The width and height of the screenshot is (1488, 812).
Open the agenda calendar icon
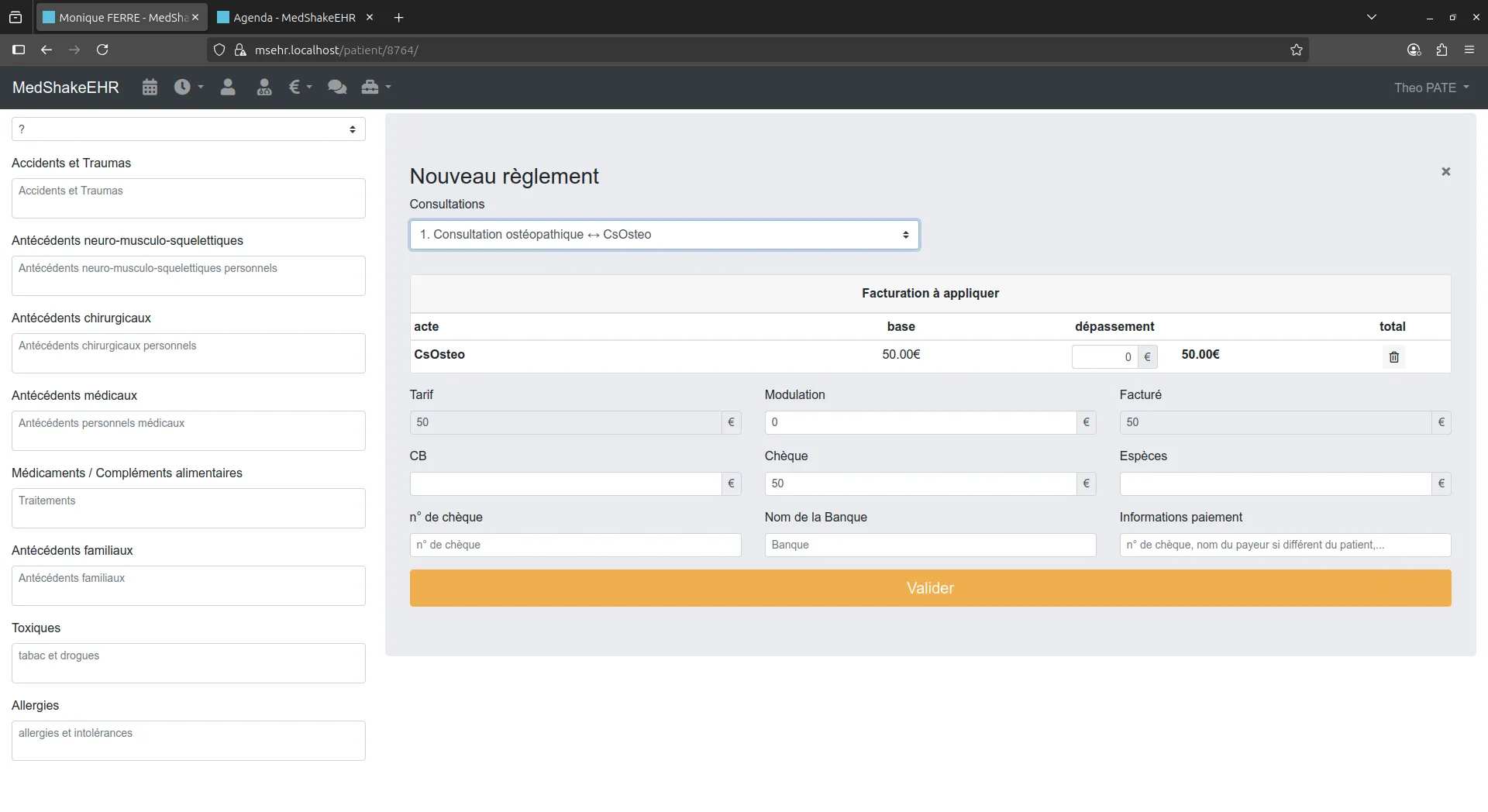tap(149, 87)
